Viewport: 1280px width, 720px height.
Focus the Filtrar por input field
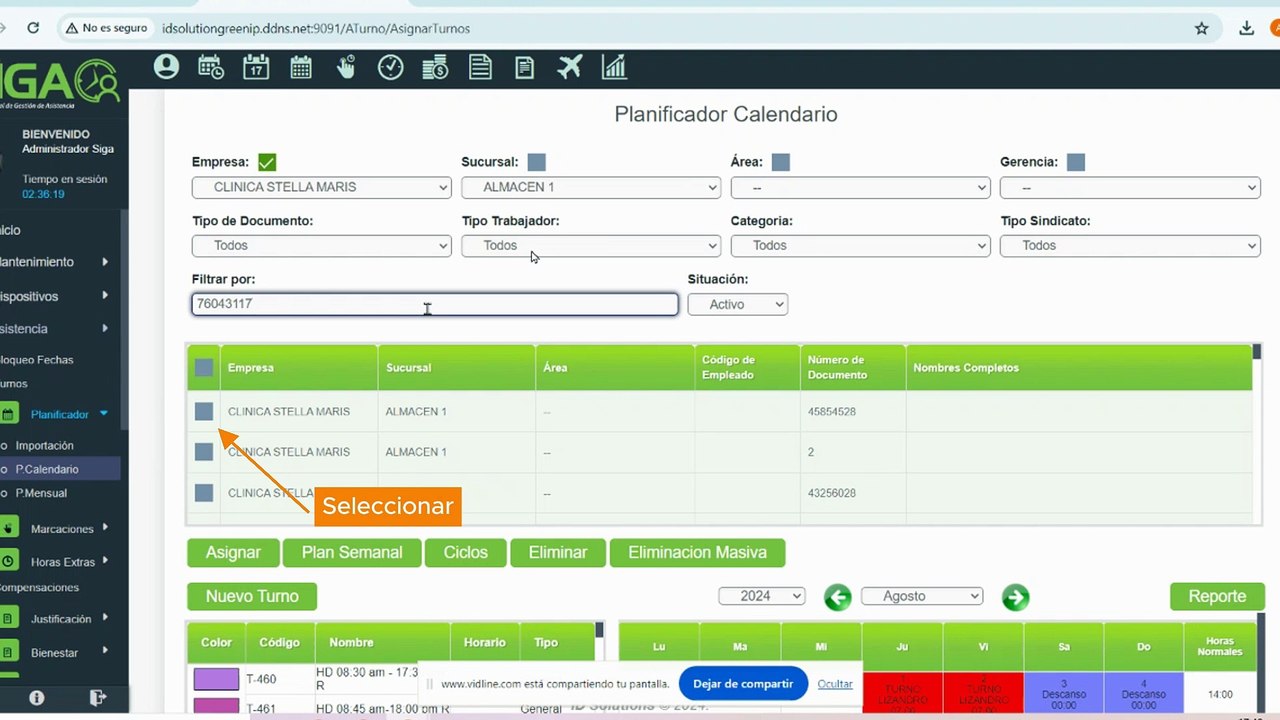[x=435, y=304]
